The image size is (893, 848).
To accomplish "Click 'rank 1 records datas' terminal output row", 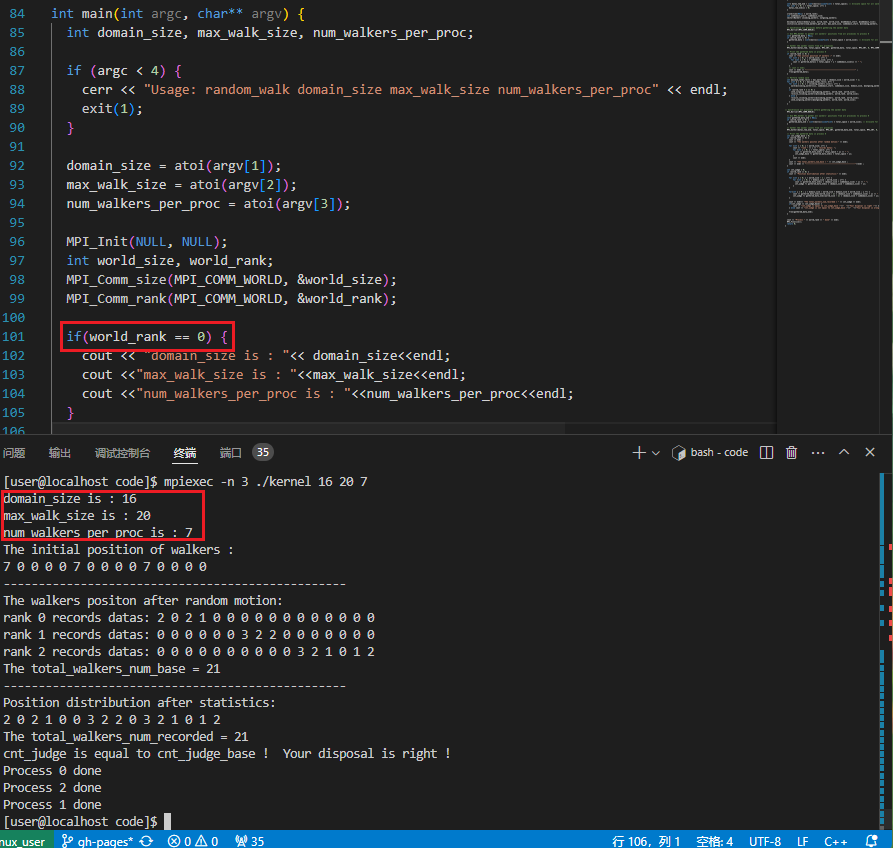I will [x=189, y=634].
